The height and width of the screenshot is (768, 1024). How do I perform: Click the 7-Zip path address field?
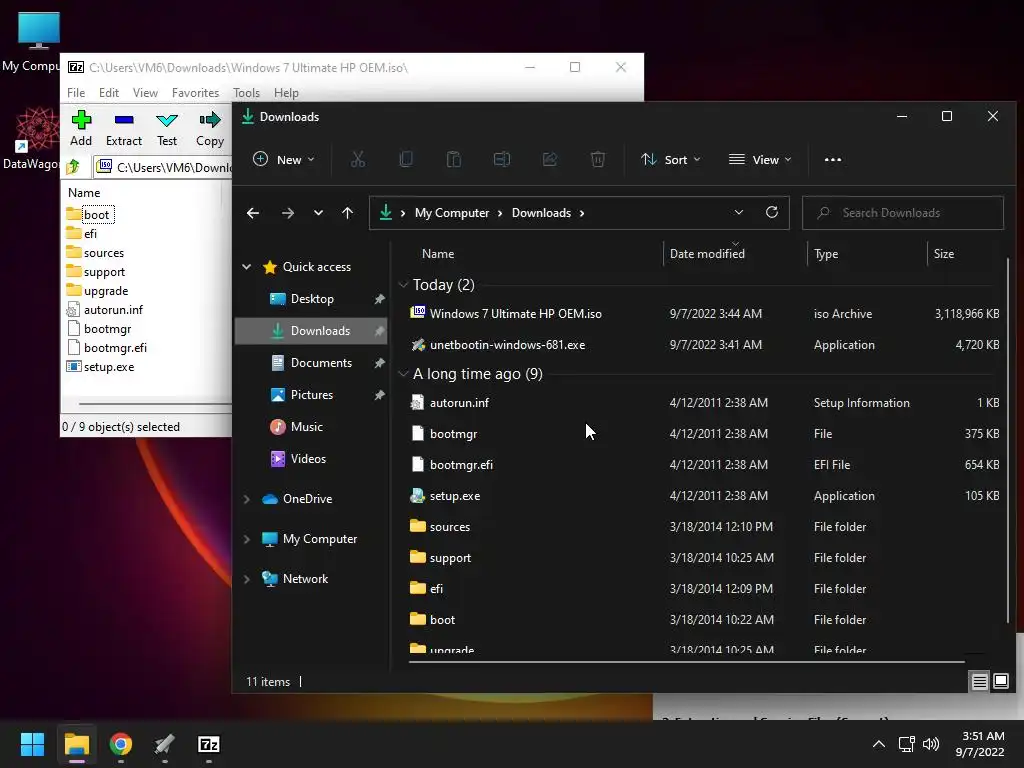coord(163,167)
